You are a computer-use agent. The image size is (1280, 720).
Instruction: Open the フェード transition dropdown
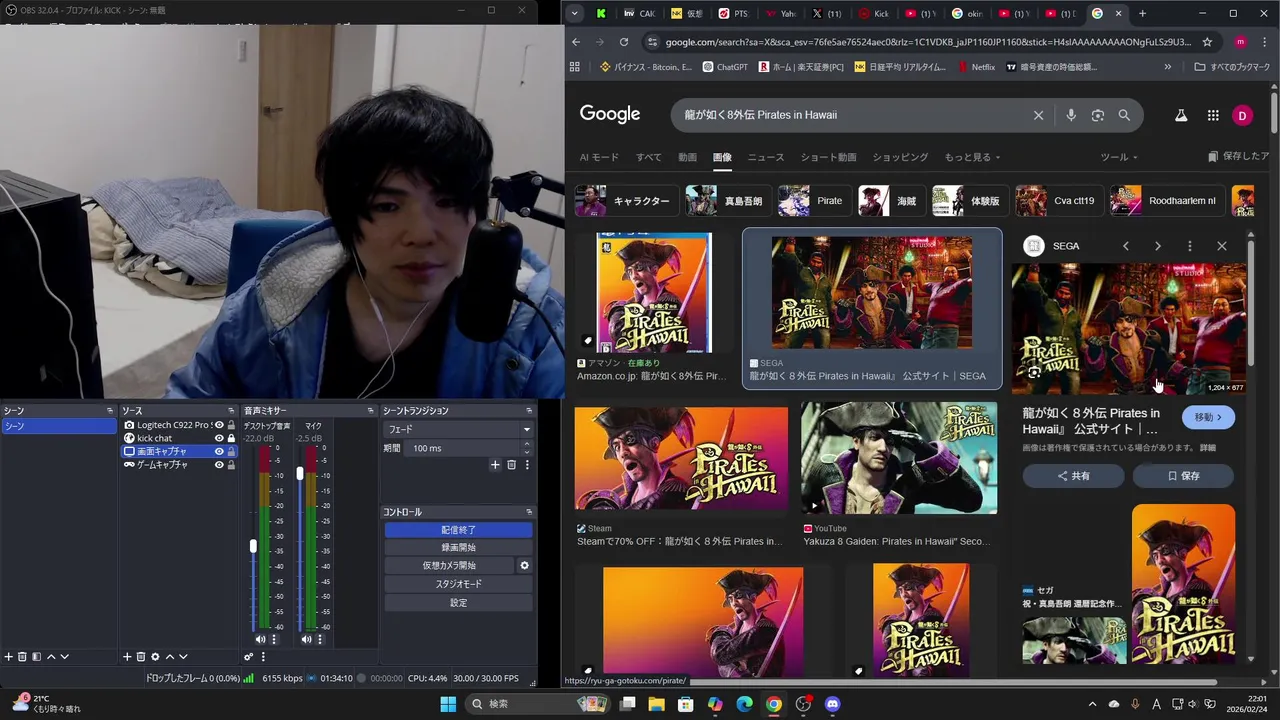[x=458, y=429]
